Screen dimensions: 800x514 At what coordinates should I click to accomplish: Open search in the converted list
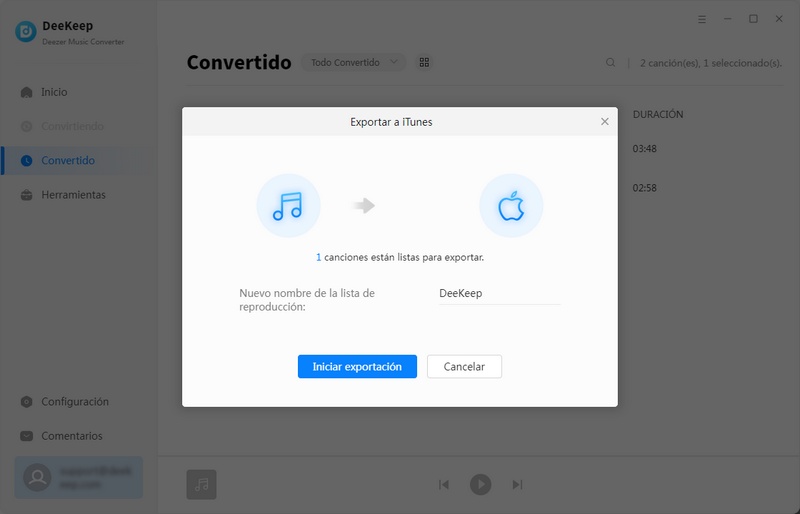click(x=610, y=63)
